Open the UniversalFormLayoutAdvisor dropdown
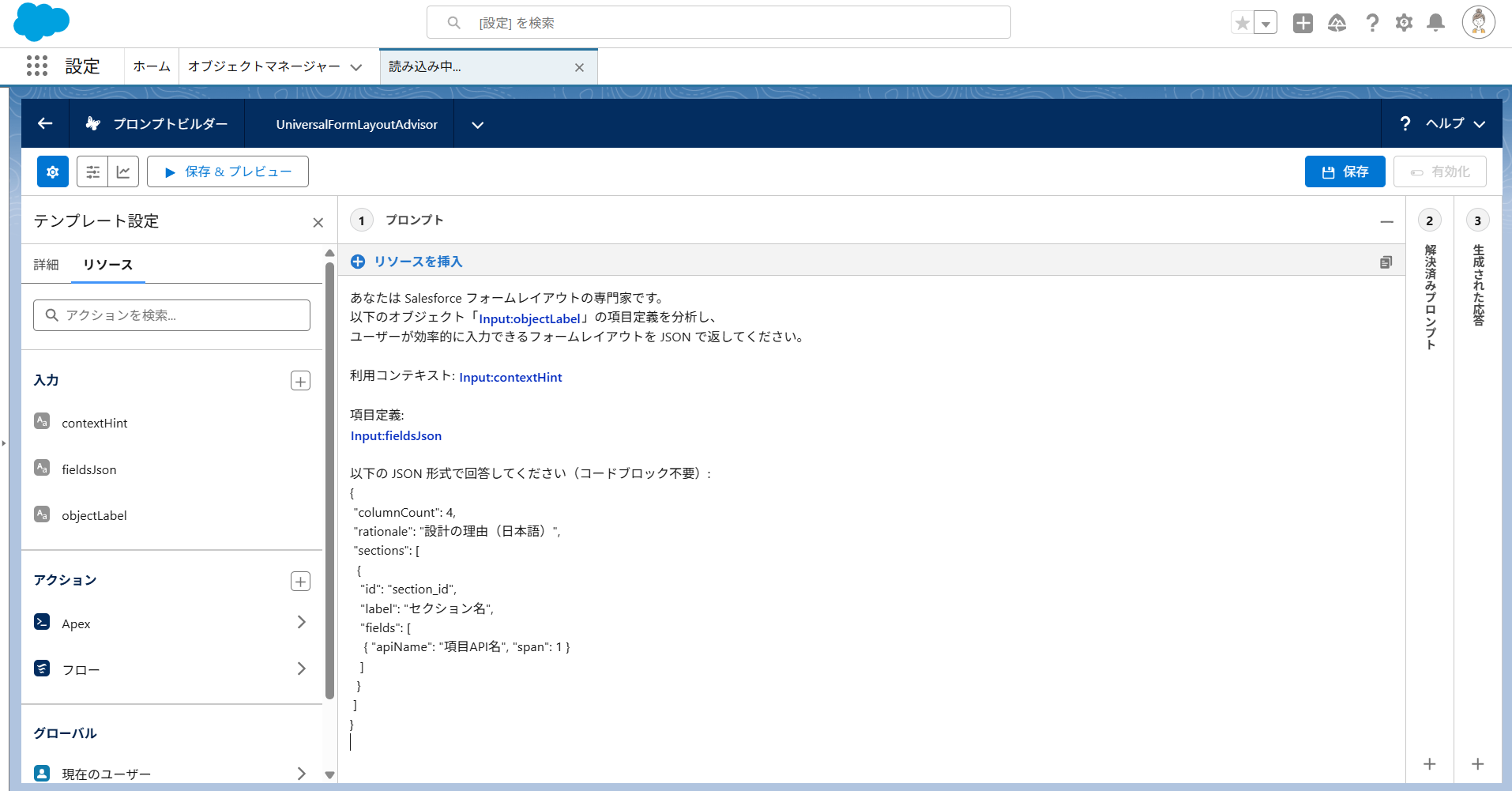The width and height of the screenshot is (1512, 791). pos(477,124)
